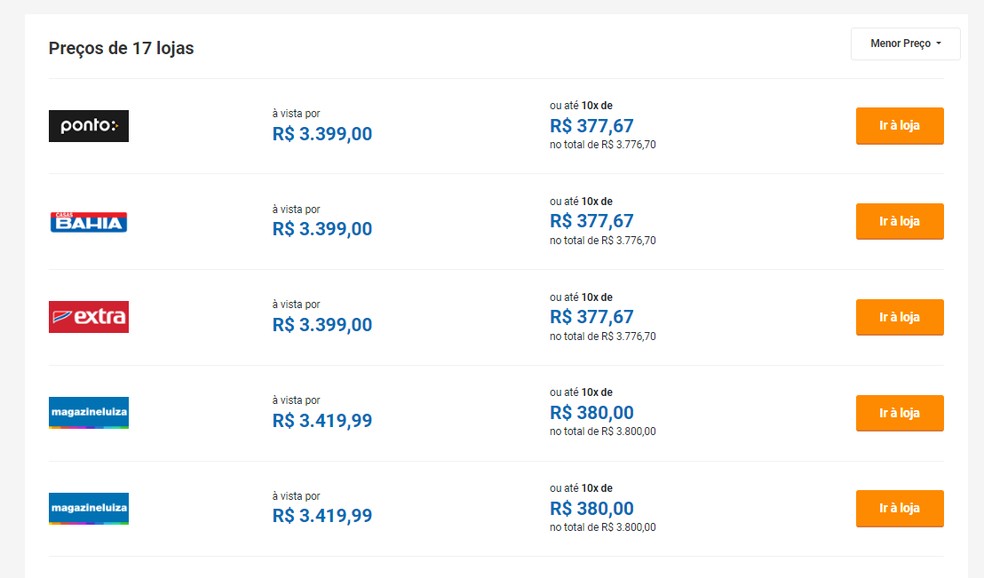The width and height of the screenshot is (984, 578).
Task: Open the Extra store logo
Action: pyautogui.click(x=88, y=317)
